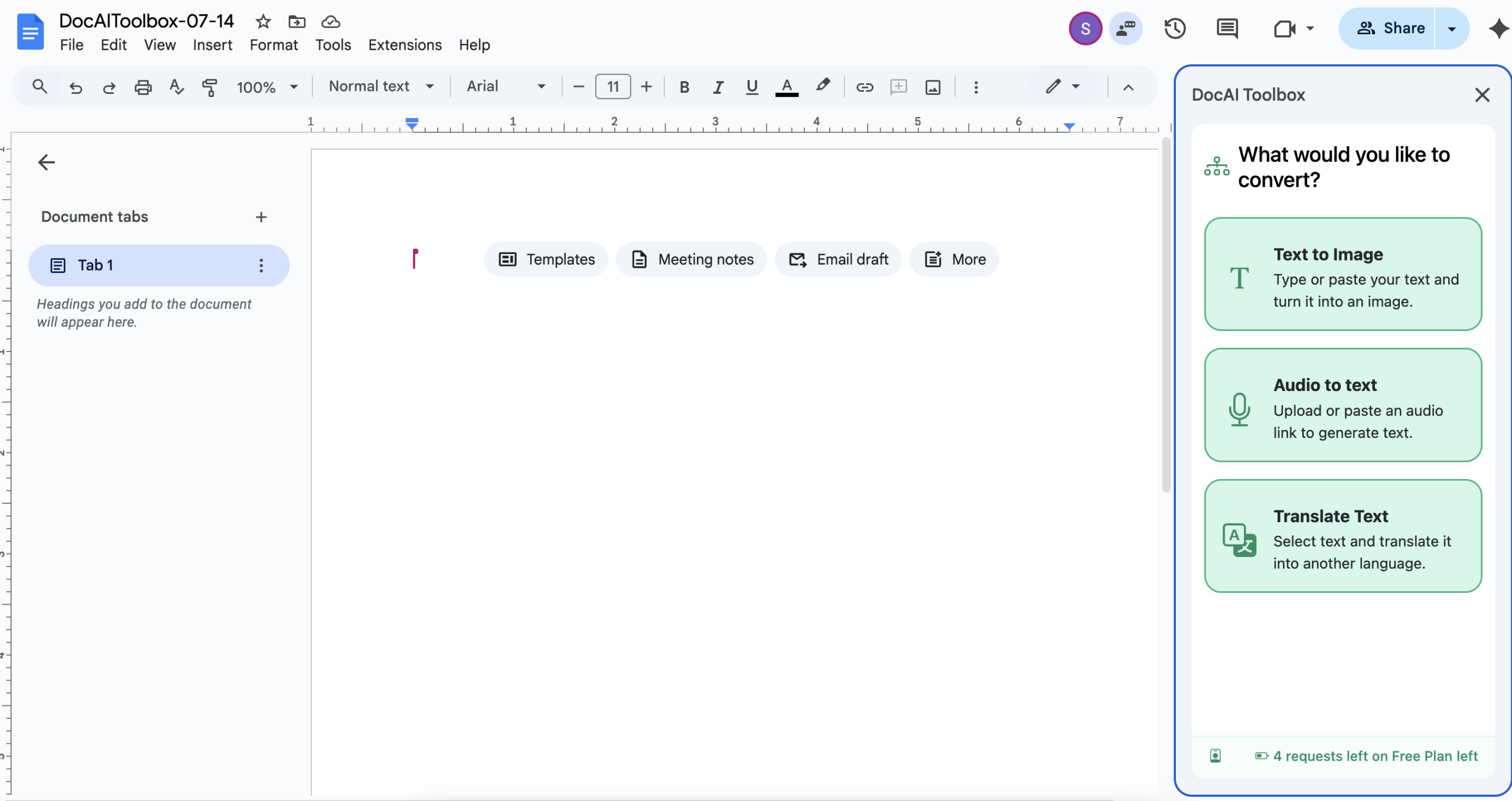
Task: Open the Arial font dropdown
Action: coord(506,86)
